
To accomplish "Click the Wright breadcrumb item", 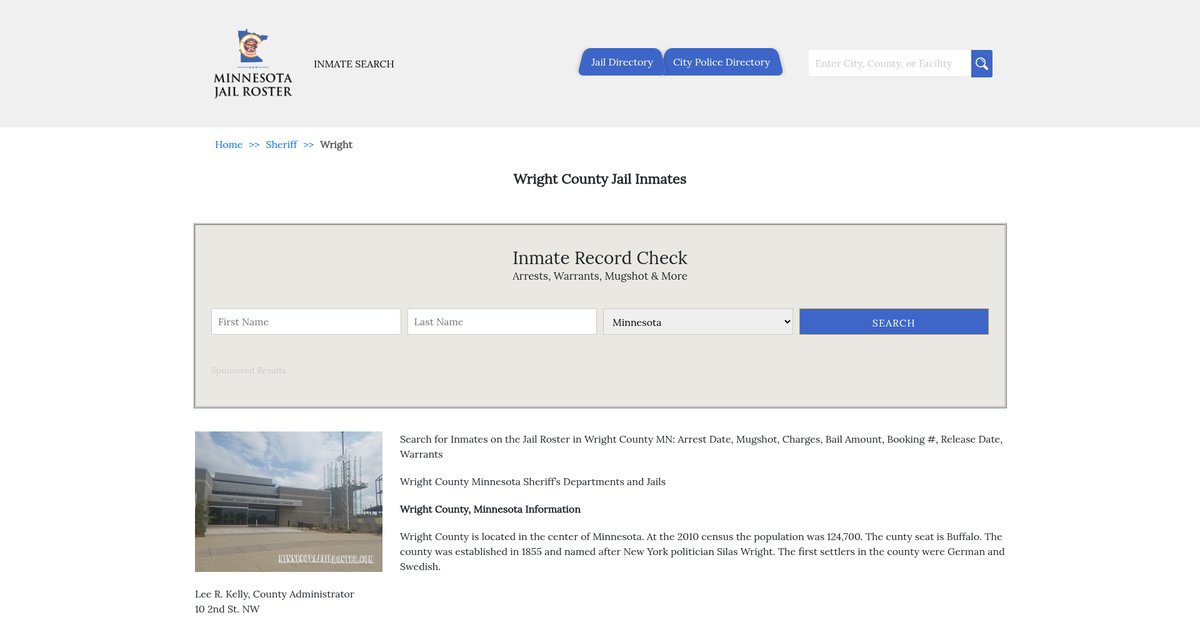I will click(x=336, y=145).
